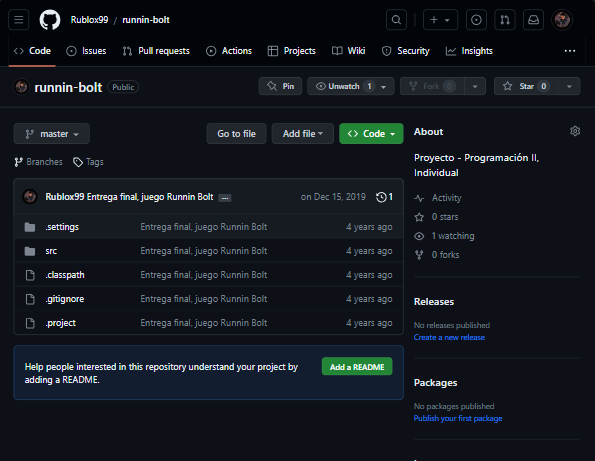The image size is (595, 461).
Task: Open the Wiki tab
Action: pyautogui.click(x=348, y=51)
